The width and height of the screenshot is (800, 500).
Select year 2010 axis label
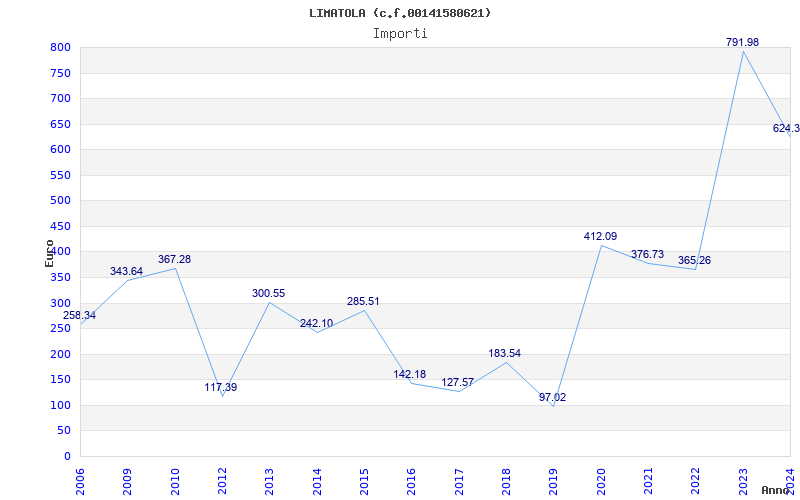(175, 482)
